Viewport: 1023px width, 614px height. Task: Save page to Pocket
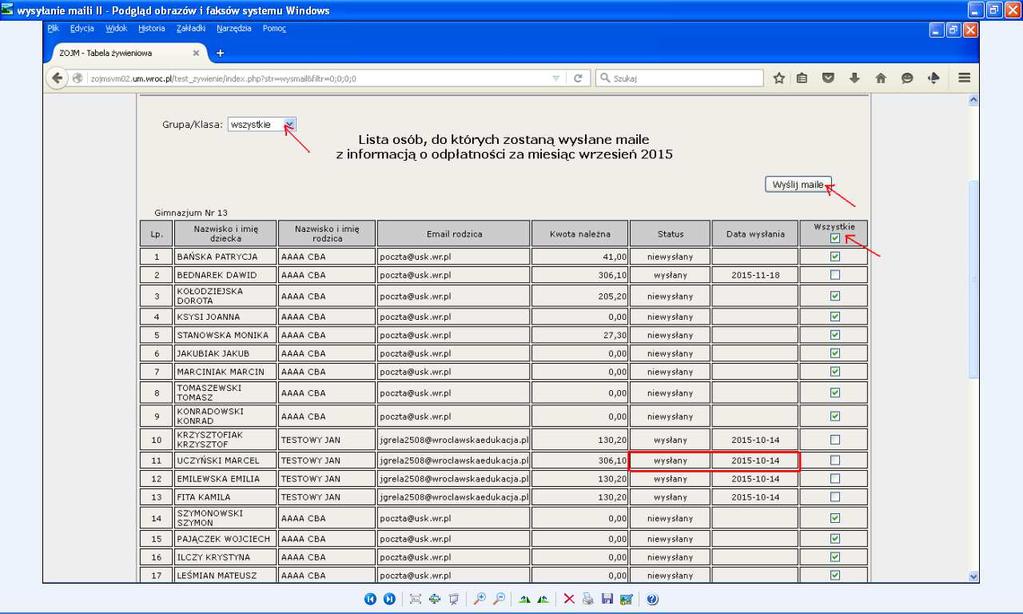point(828,78)
